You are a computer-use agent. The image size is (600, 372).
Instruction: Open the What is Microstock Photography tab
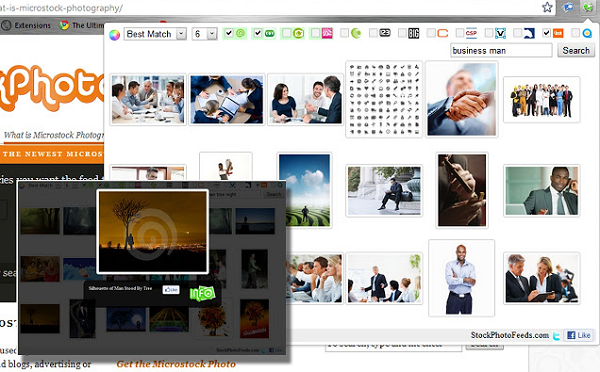(53, 135)
